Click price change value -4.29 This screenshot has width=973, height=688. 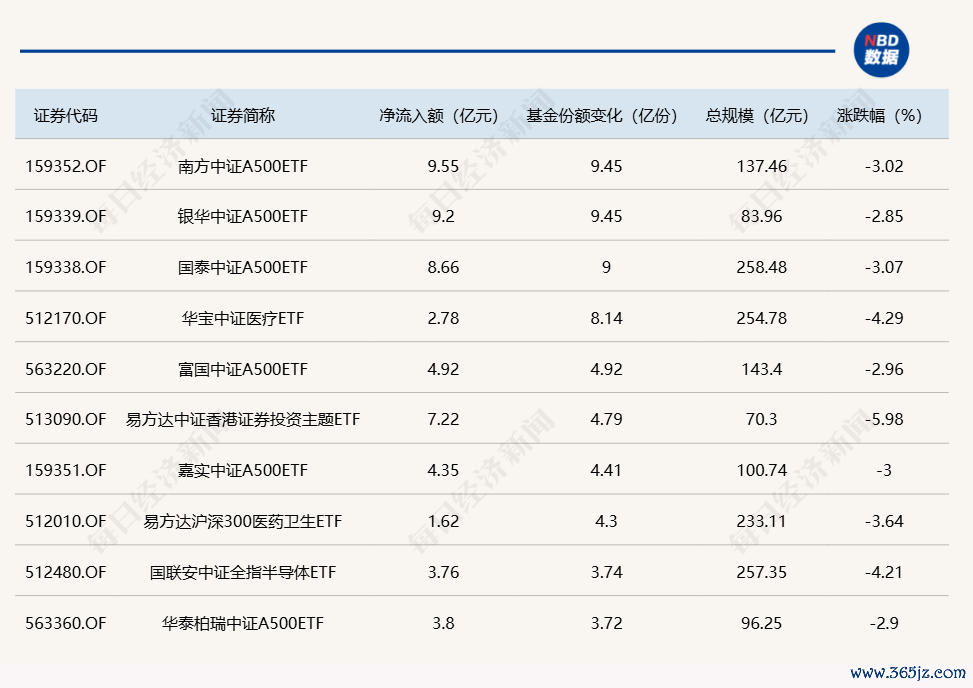(x=884, y=318)
